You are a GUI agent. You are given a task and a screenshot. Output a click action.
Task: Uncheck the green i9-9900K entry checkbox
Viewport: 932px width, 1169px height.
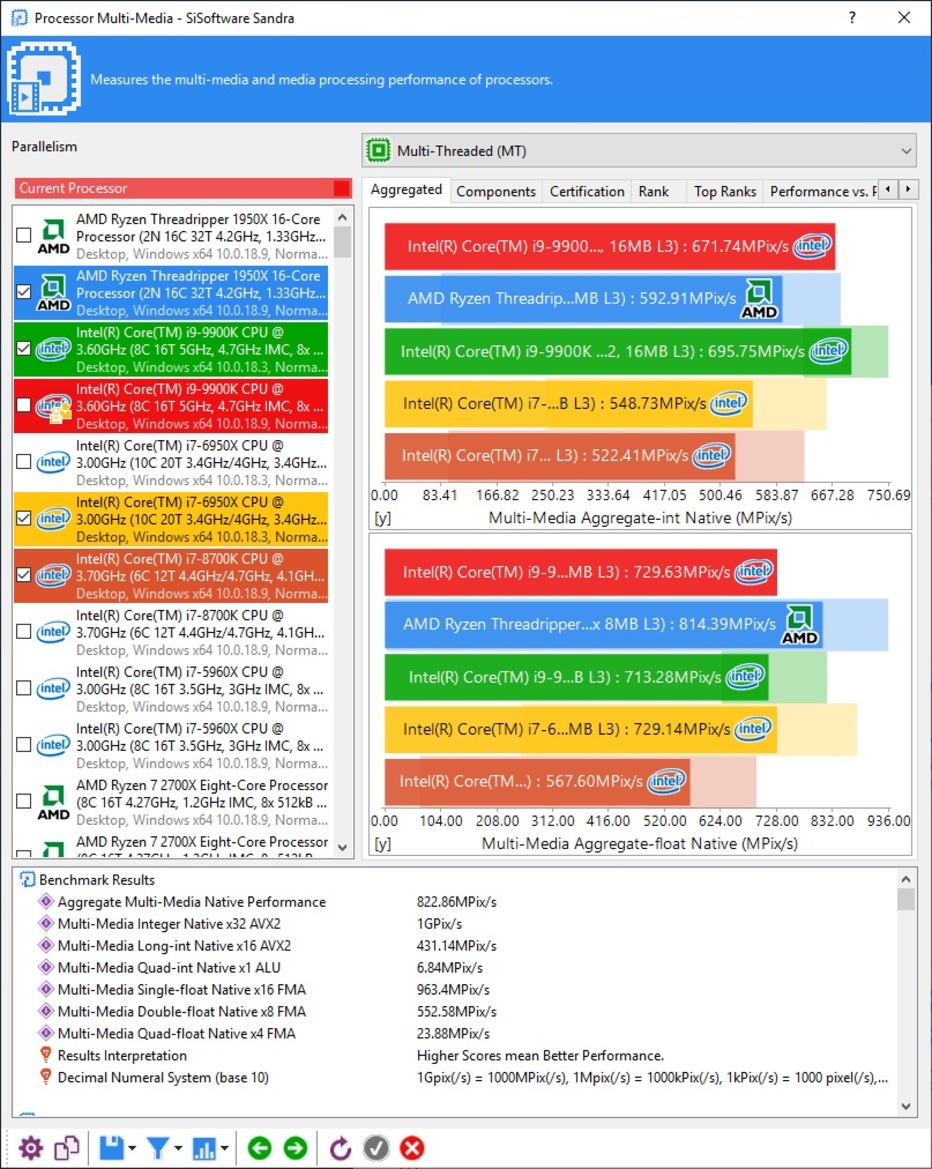tap(24, 348)
